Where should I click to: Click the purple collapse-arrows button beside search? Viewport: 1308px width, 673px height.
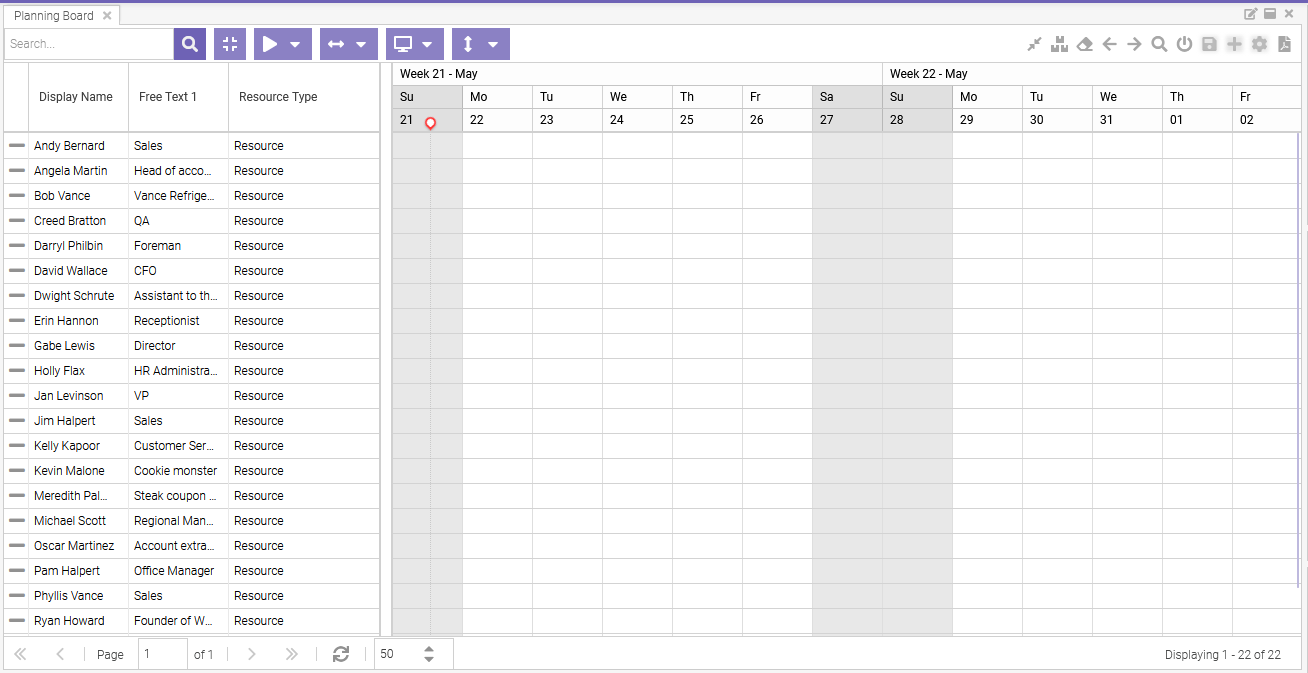230,44
